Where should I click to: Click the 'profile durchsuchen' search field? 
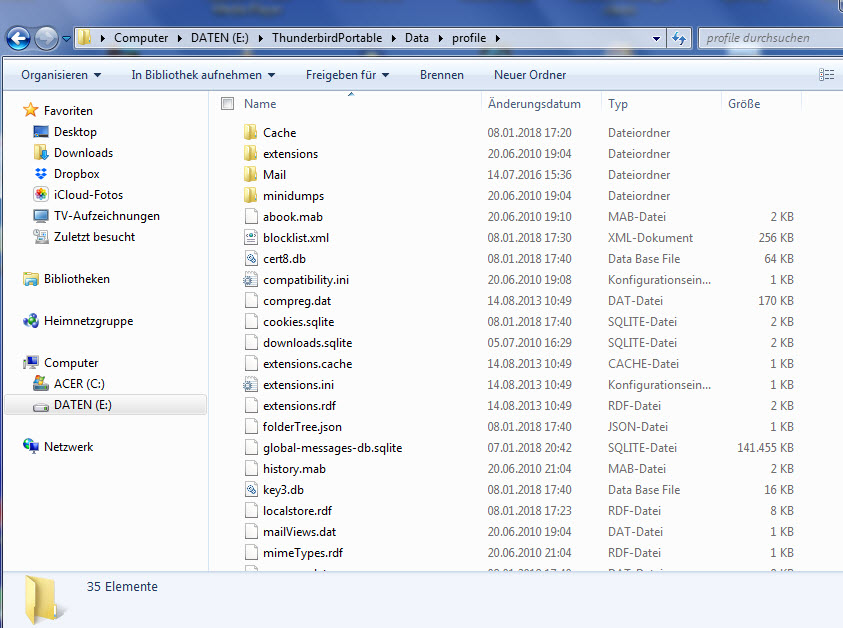point(770,38)
